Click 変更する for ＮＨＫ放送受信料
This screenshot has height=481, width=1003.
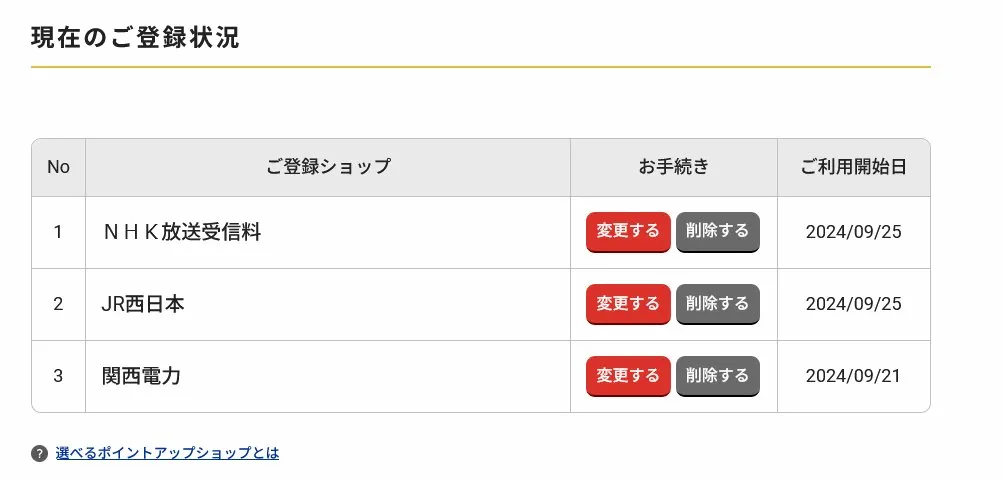point(628,231)
